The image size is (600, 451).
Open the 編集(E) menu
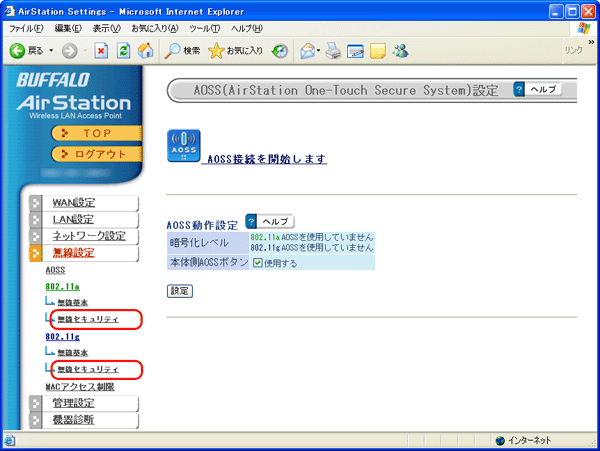tap(68, 29)
